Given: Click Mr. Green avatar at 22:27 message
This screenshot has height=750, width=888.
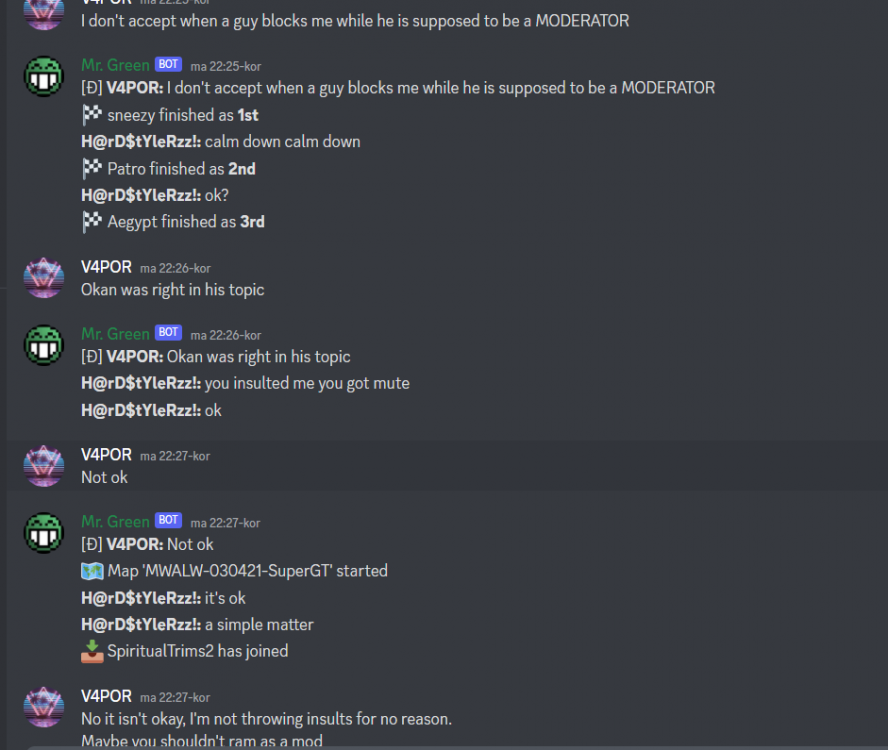Looking at the screenshot, I should pyautogui.click(x=44, y=532).
